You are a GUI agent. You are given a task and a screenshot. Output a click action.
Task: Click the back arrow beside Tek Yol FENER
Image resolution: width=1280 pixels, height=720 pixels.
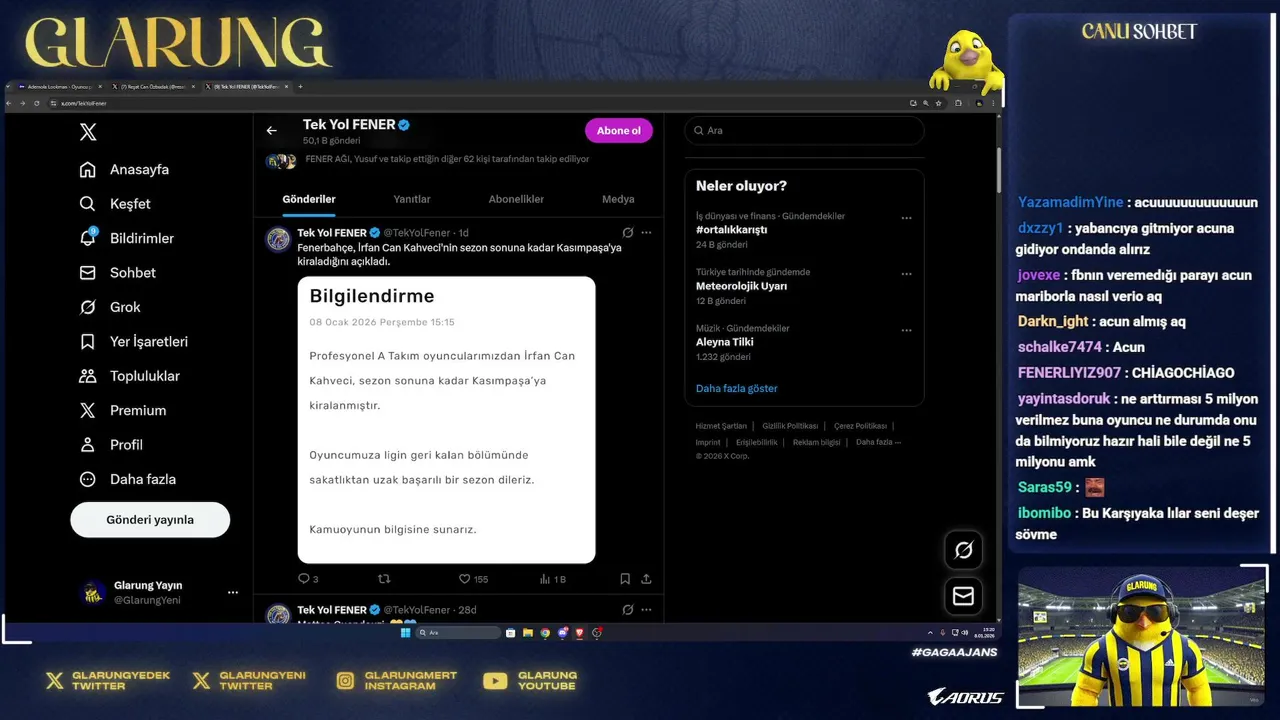(271, 131)
